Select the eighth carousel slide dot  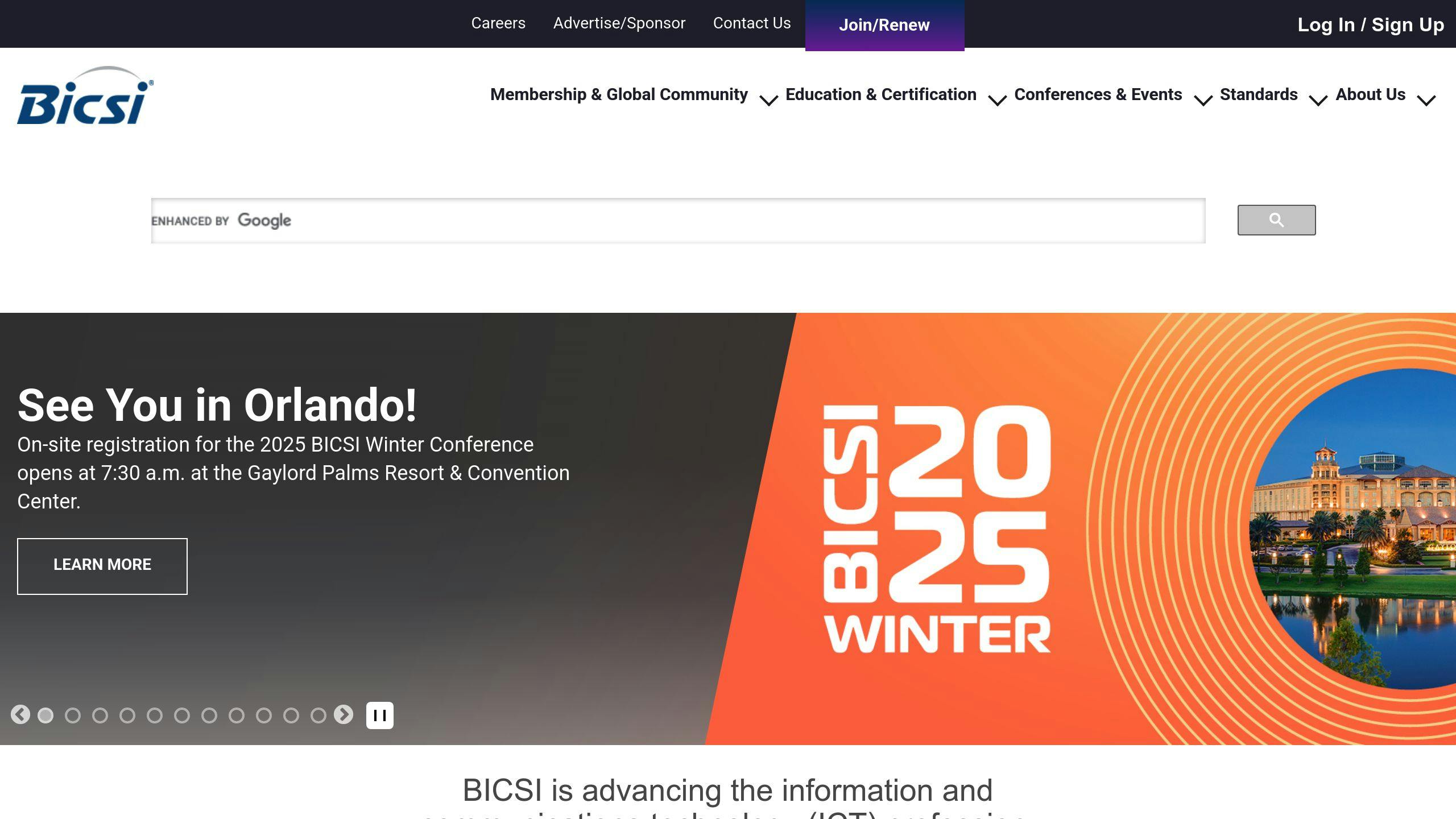pyautogui.click(x=237, y=715)
